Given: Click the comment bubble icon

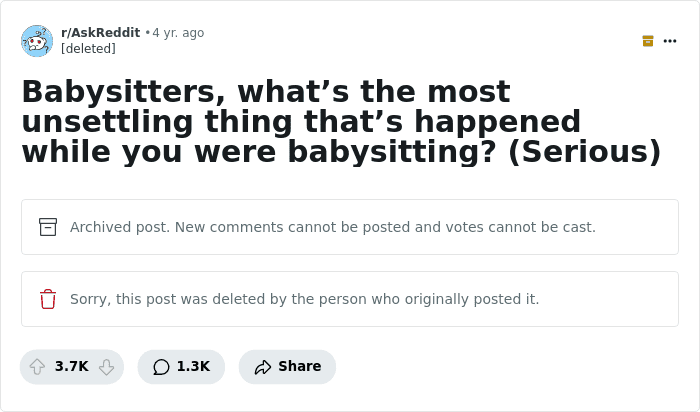Looking at the screenshot, I should coord(161,367).
